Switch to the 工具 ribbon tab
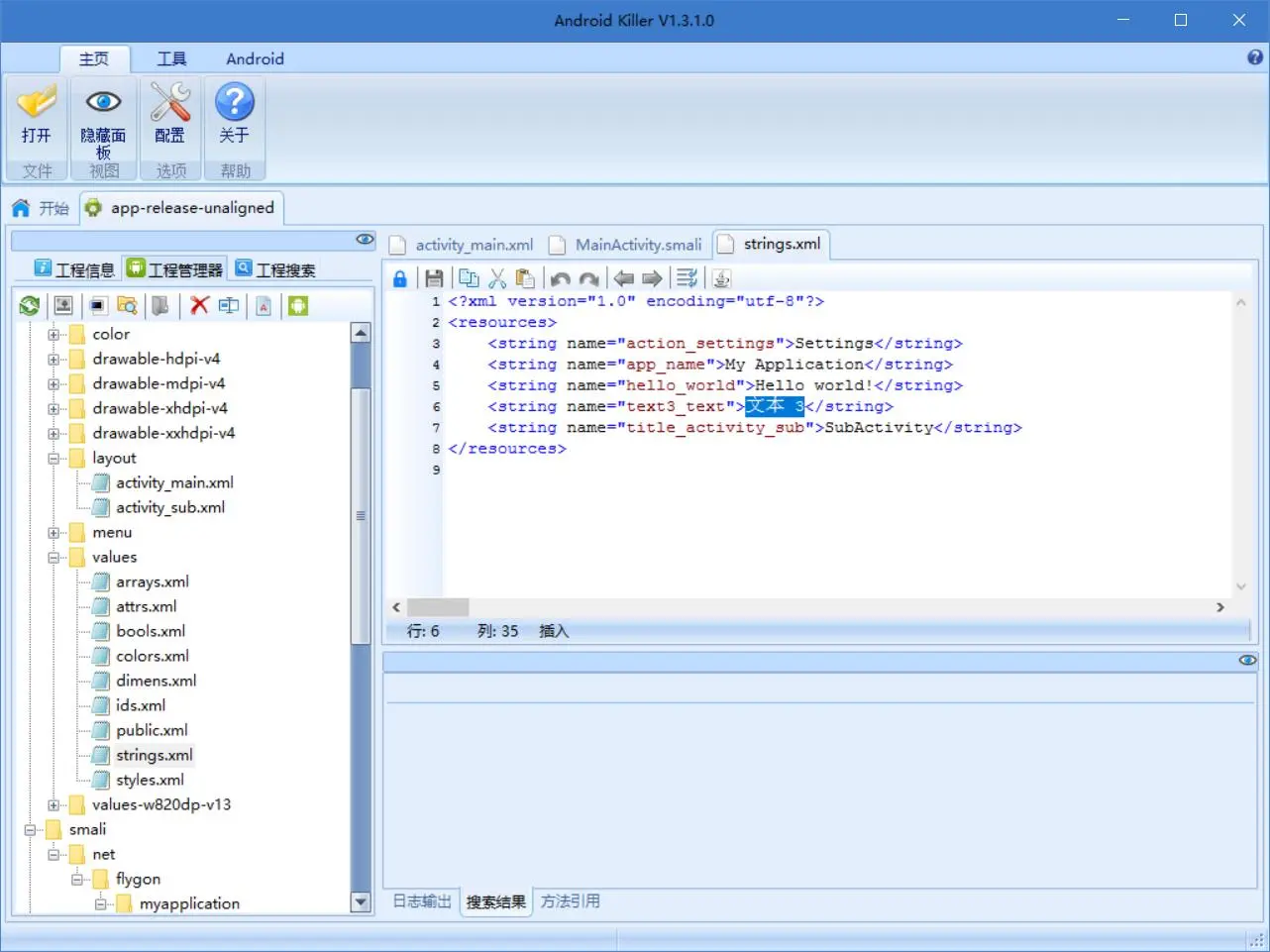The image size is (1270, 952). pyautogui.click(x=171, y=59)
